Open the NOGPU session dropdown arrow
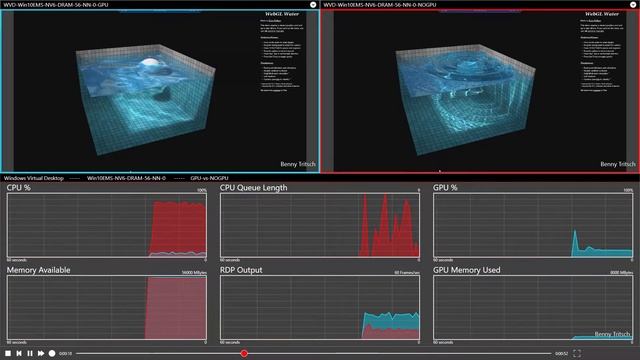This screenshot has width=640, height=360. click(x=633, y=4)
